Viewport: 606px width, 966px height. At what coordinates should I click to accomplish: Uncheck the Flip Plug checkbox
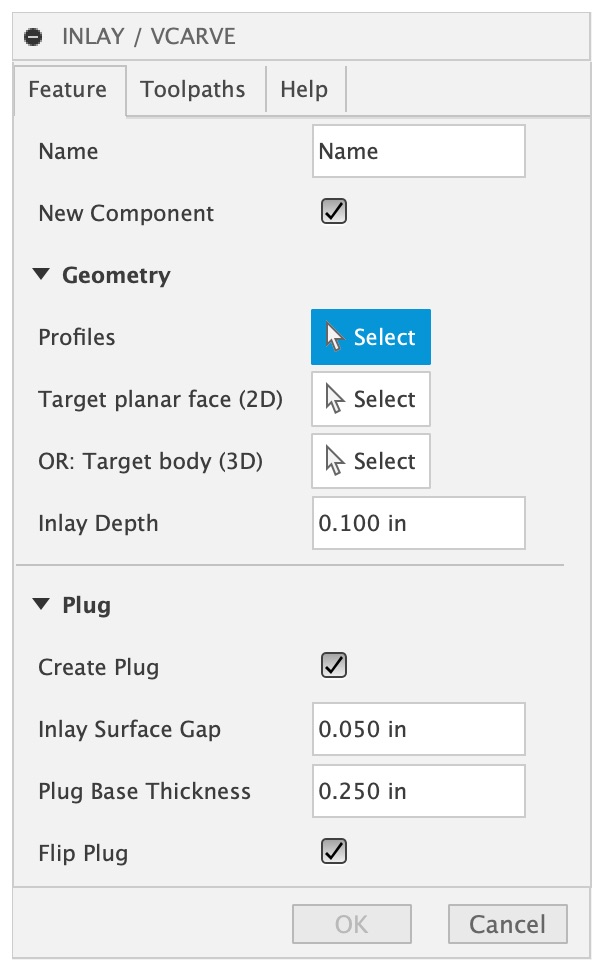click(x=333, y=852)
